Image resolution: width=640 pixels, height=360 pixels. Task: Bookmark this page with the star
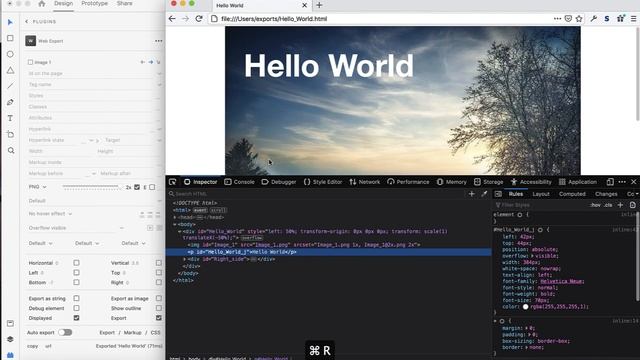(579, 19)
